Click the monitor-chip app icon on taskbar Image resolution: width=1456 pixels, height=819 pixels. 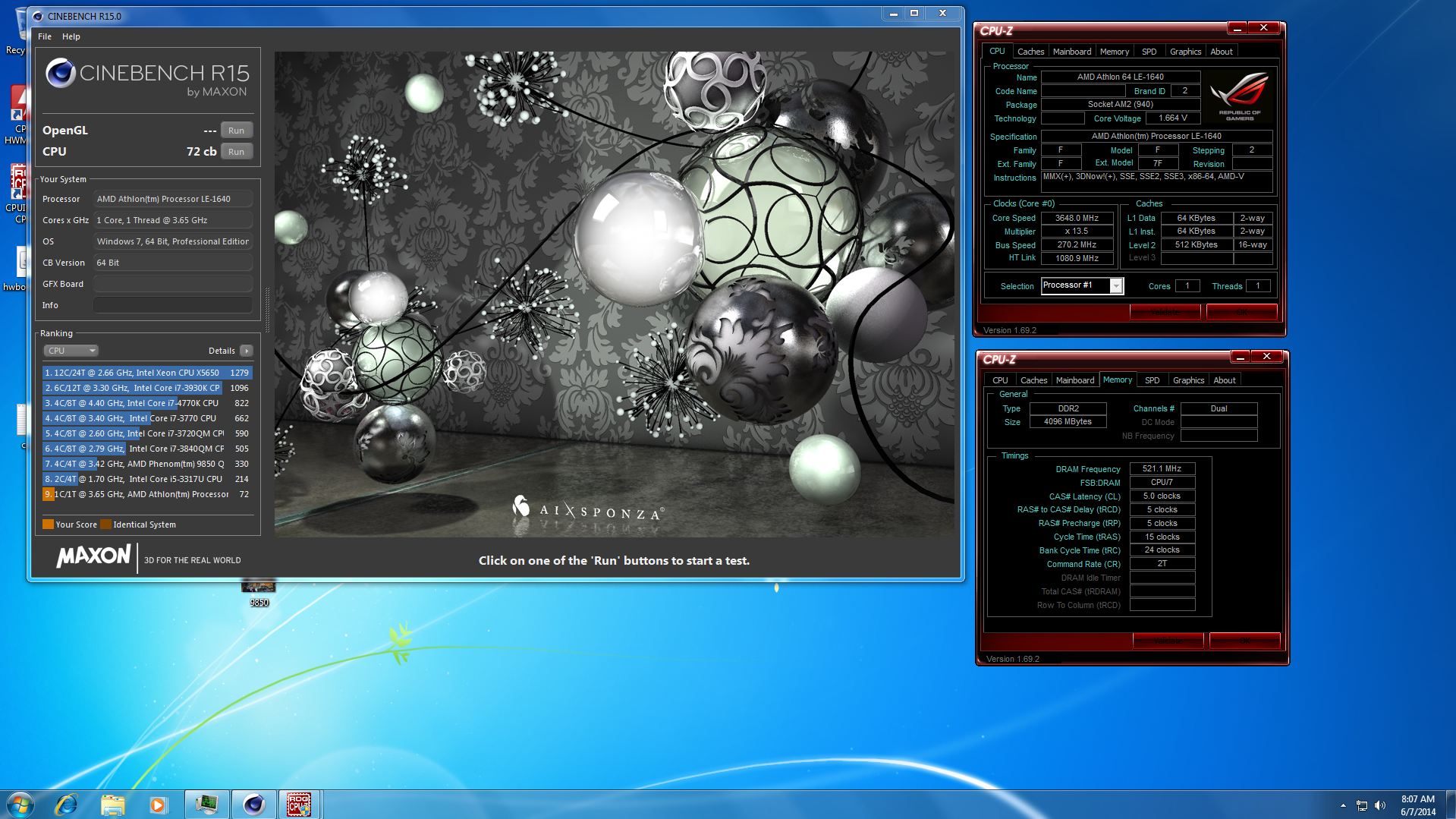[206, 804]
